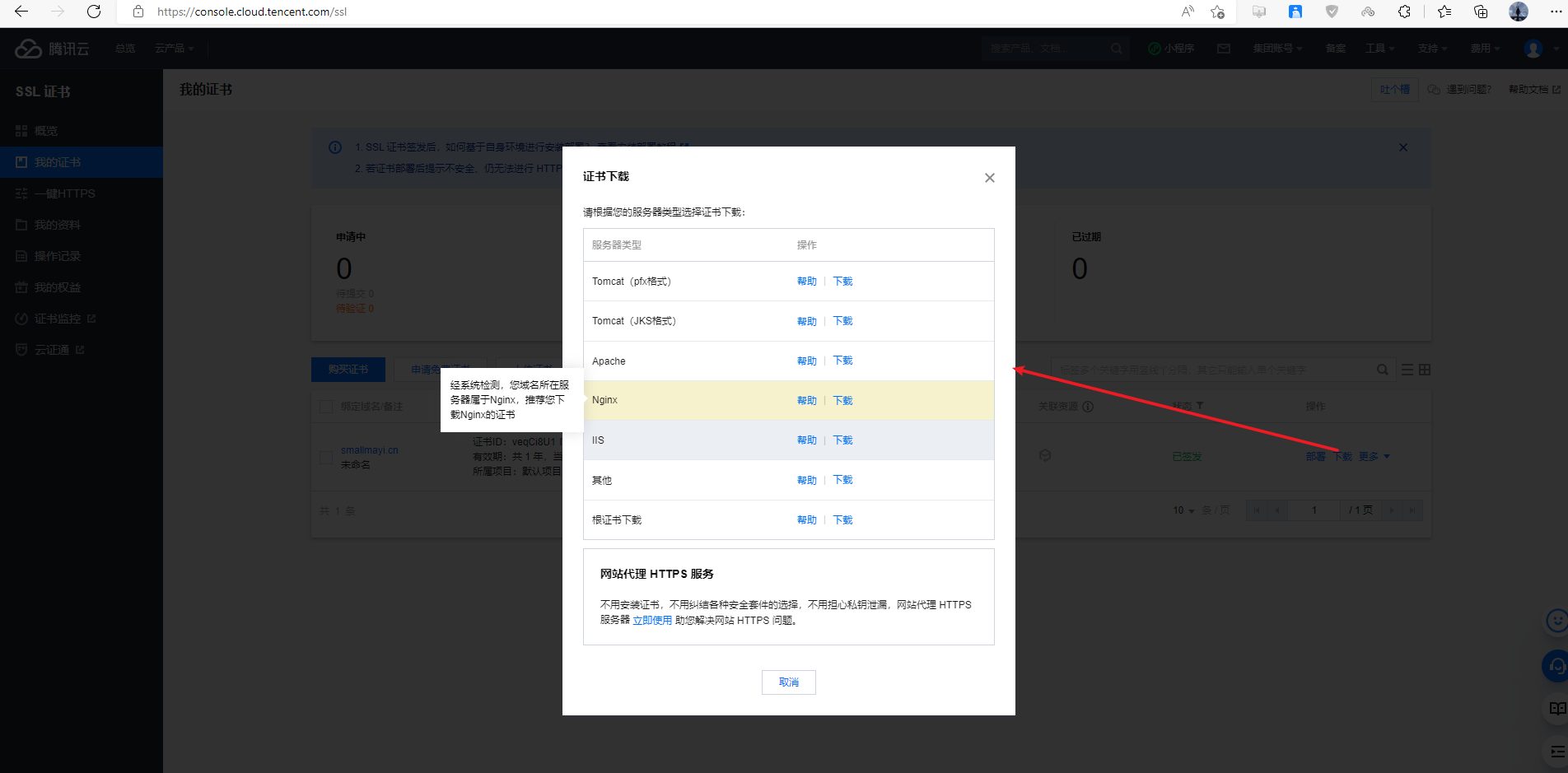Open the user avatar in console header
This screenshot has height=773, width=1568.
1533,49
